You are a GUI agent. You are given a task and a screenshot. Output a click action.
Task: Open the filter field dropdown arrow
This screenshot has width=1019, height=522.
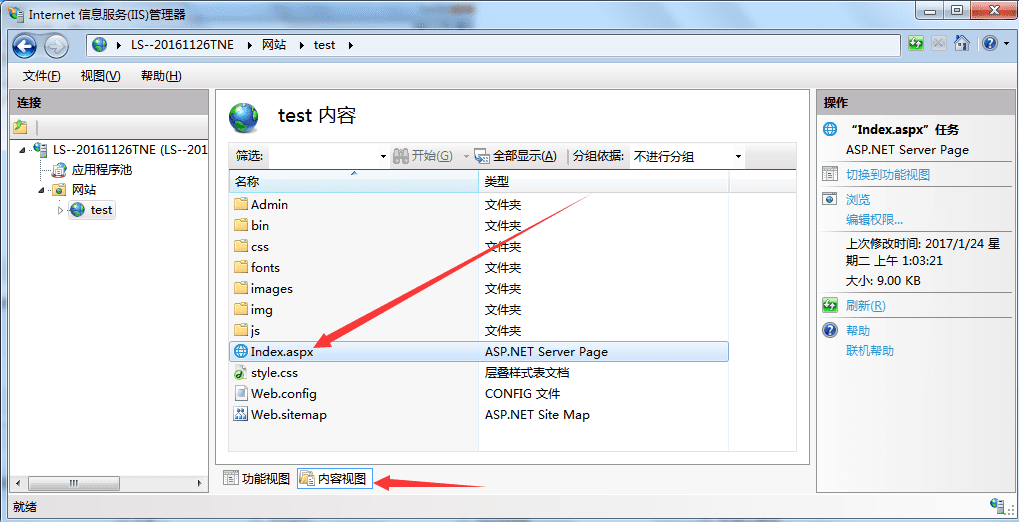pyautogui.click(x=383, y=157)
